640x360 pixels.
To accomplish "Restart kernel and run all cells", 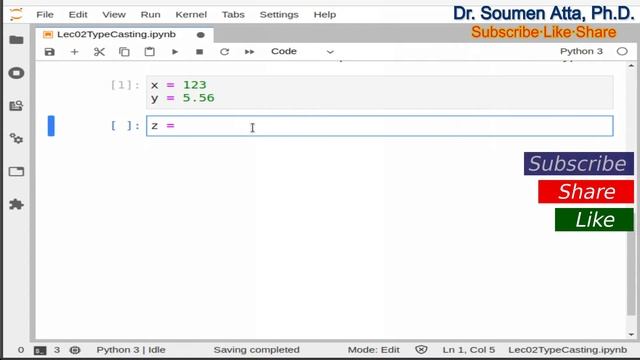I will pos(249,52).
